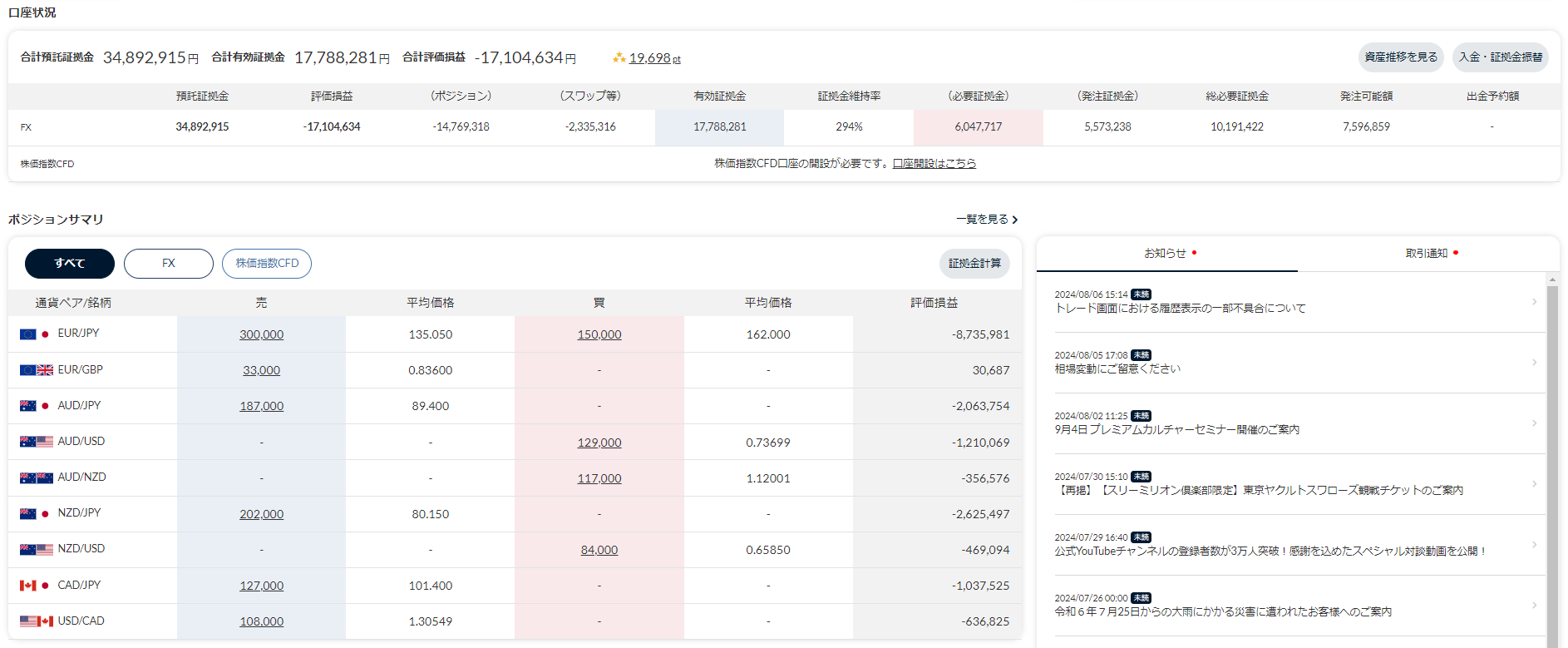Open AUD/USD buy quantity 129,000
Image resolution: width=1568 pixels, height=648 pixels.
coord(599,443)
